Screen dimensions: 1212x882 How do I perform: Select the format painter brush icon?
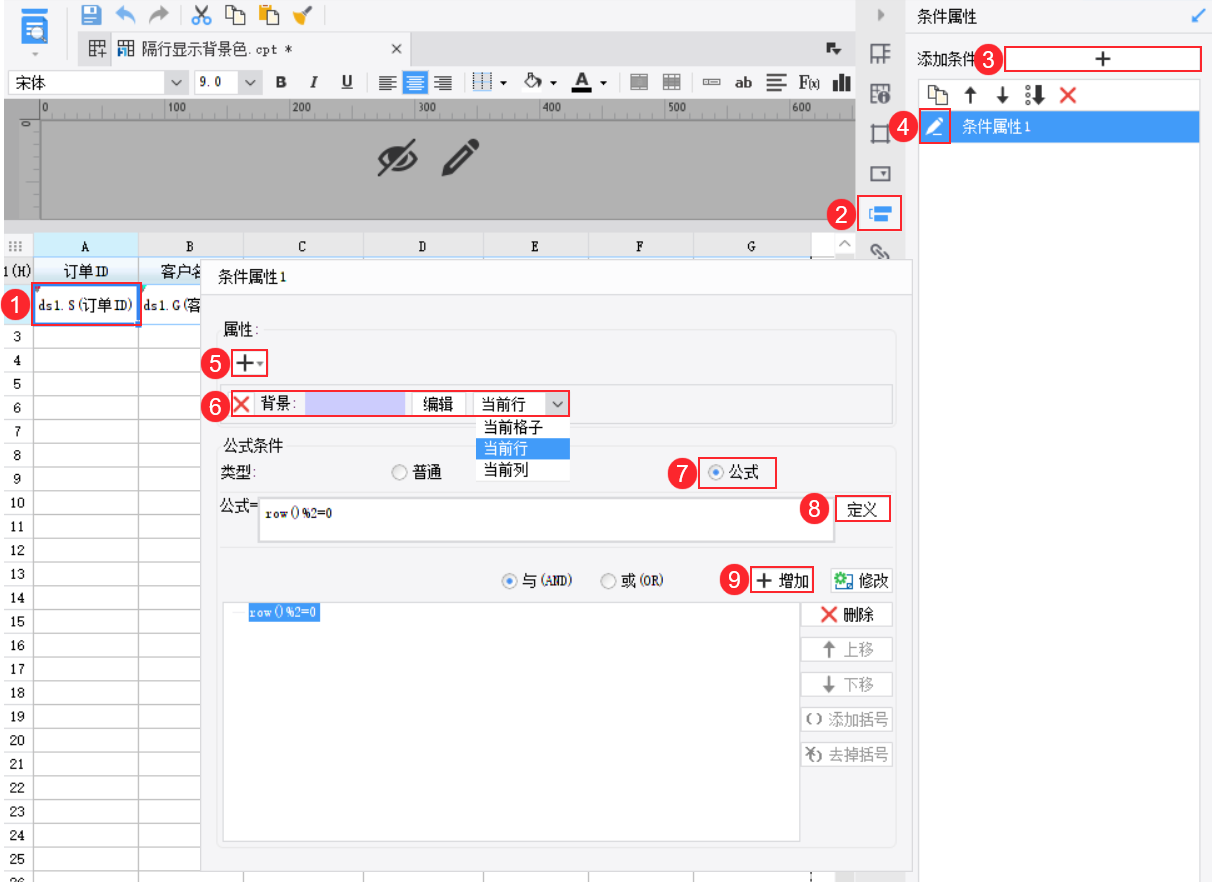coord(301,14)
